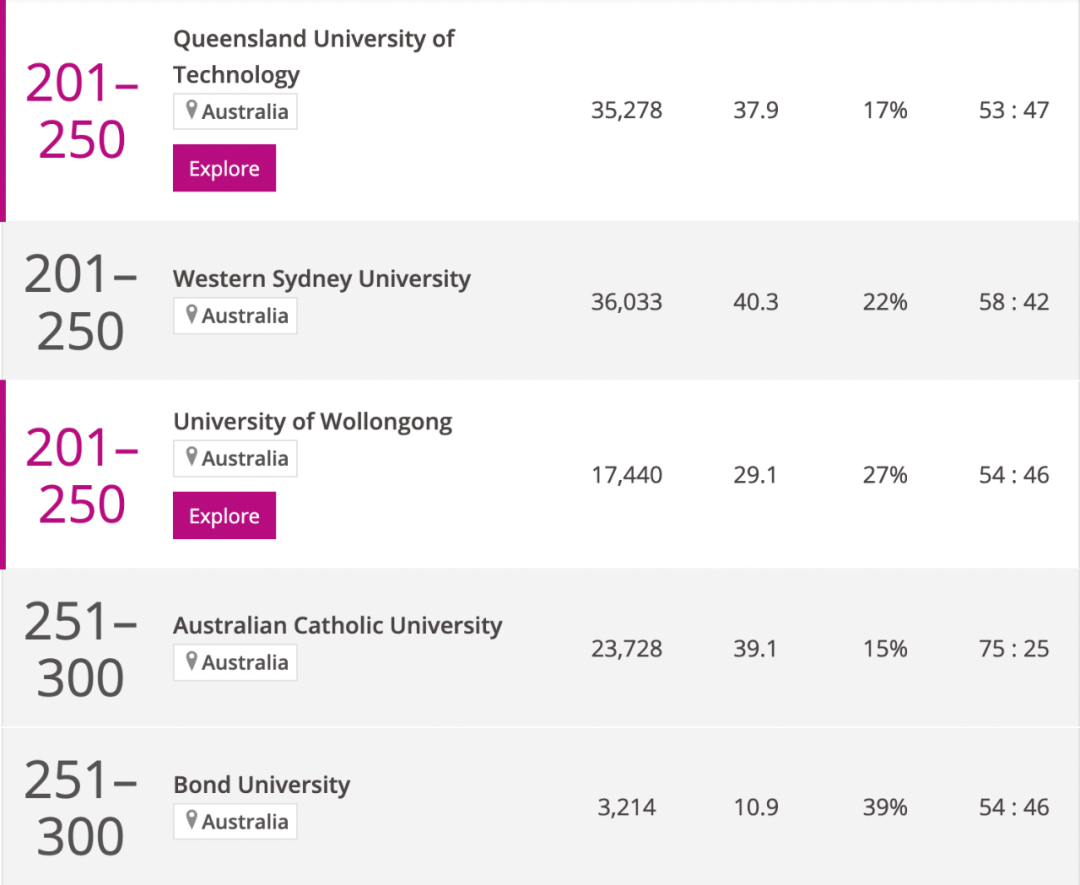Click the map pin icon under Bond University
The height and width of the screenshot is (885, 1080).
point(191,820)
